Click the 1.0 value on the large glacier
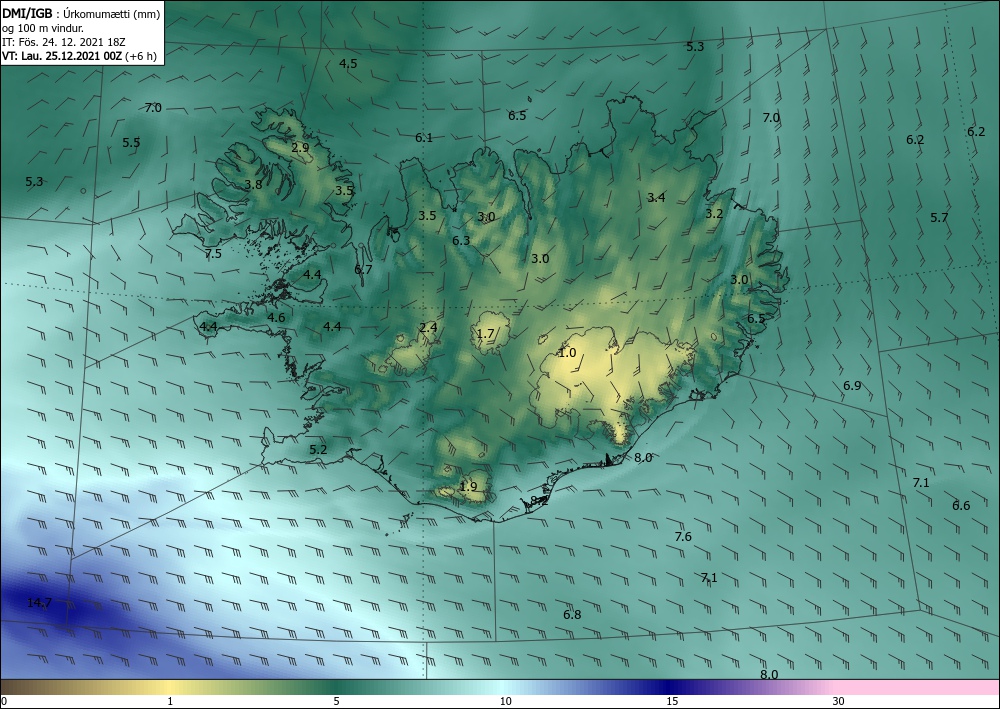The image size is (1000, 709). (x=567, y=353)
